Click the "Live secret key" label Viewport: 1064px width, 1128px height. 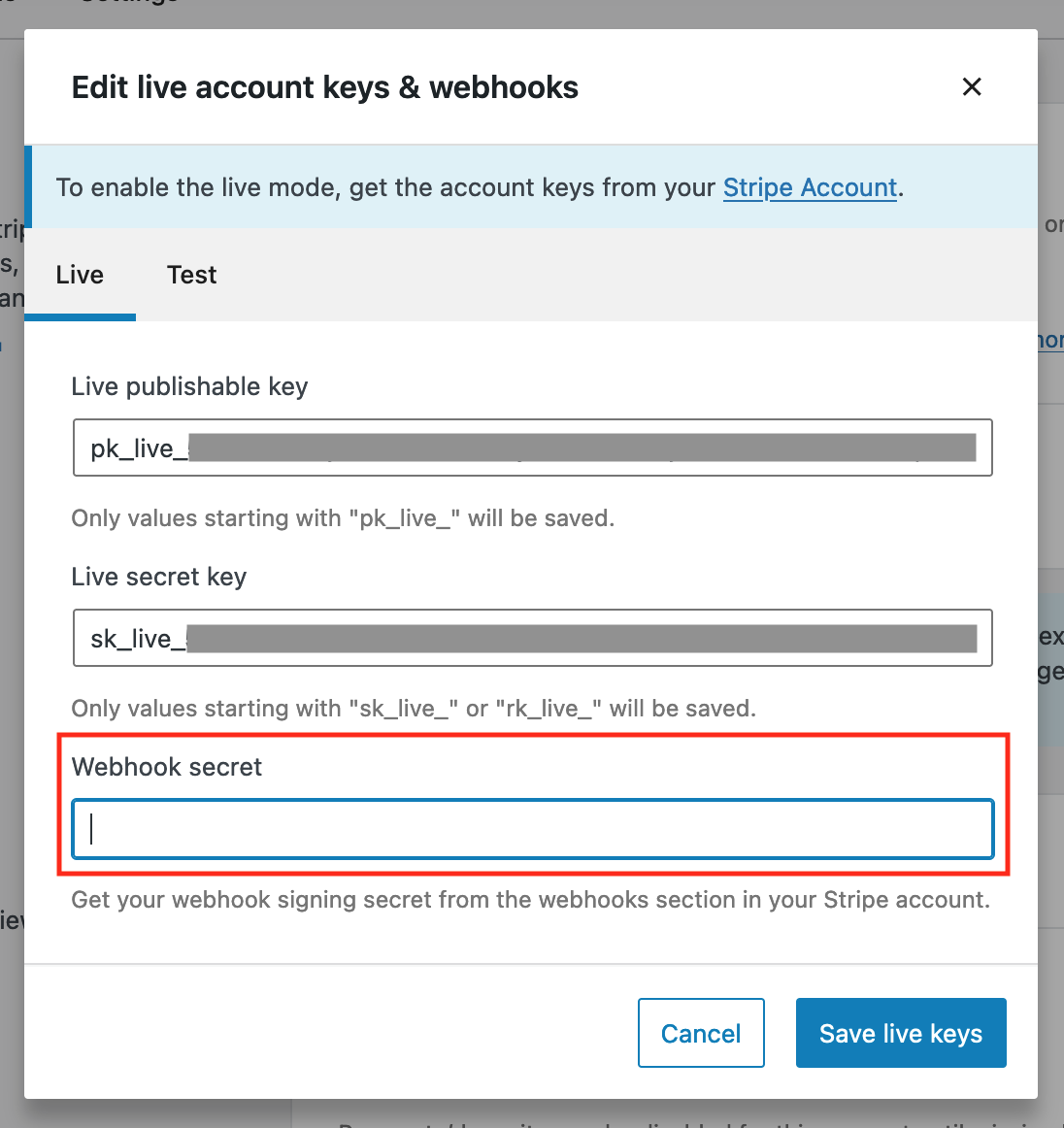coord(159,577)
